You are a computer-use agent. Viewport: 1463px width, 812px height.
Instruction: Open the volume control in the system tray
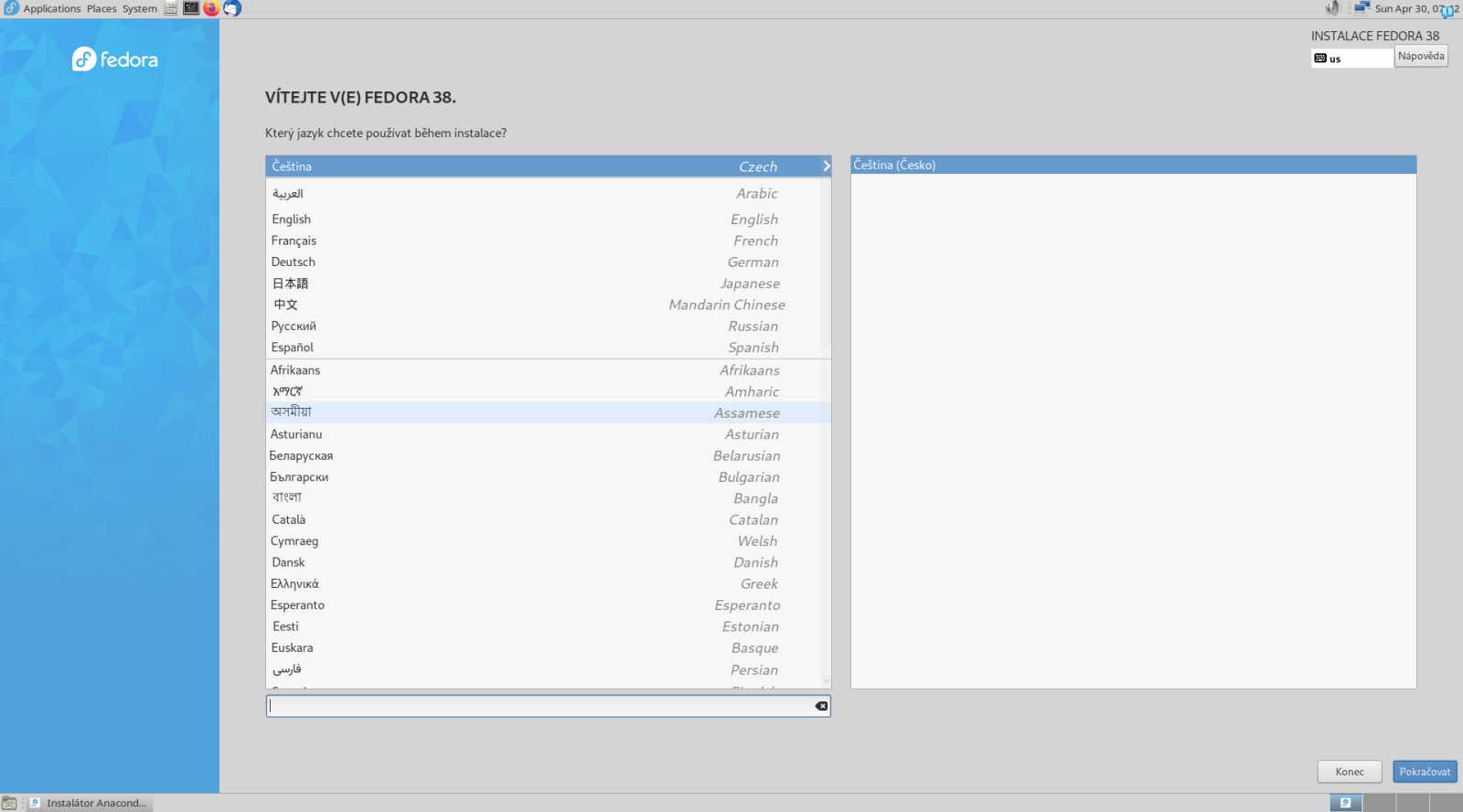tap(1332, 8)
